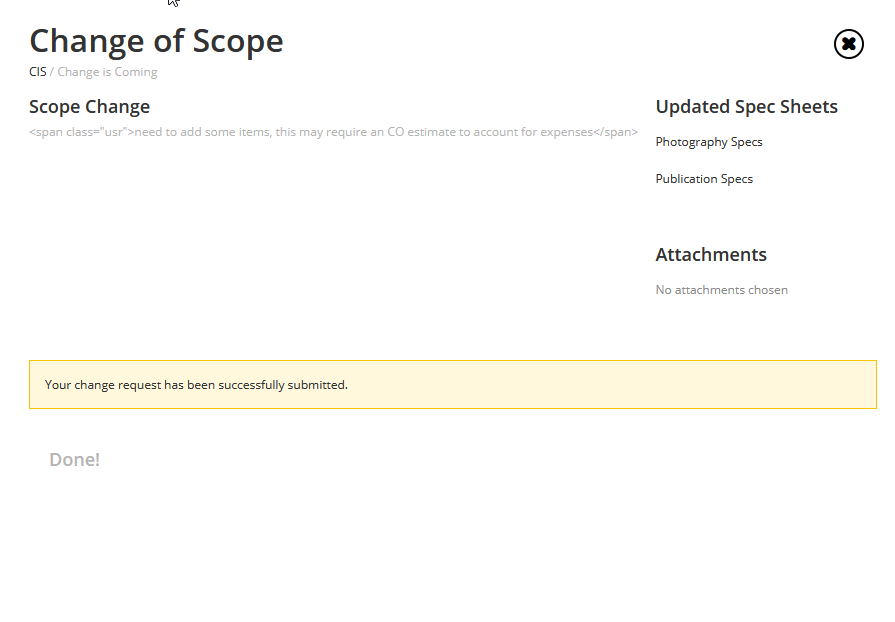The height and width of the screenshot is (622, 895).
Task: Open the CIS breadcrumb link
Action: point(38,72)
